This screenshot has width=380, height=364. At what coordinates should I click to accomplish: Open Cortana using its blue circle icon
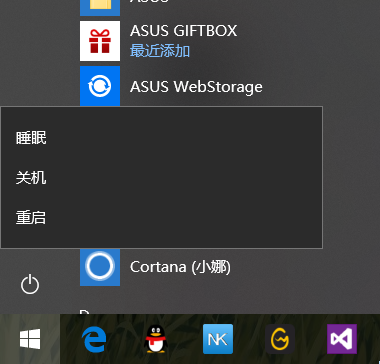[100, 266]
